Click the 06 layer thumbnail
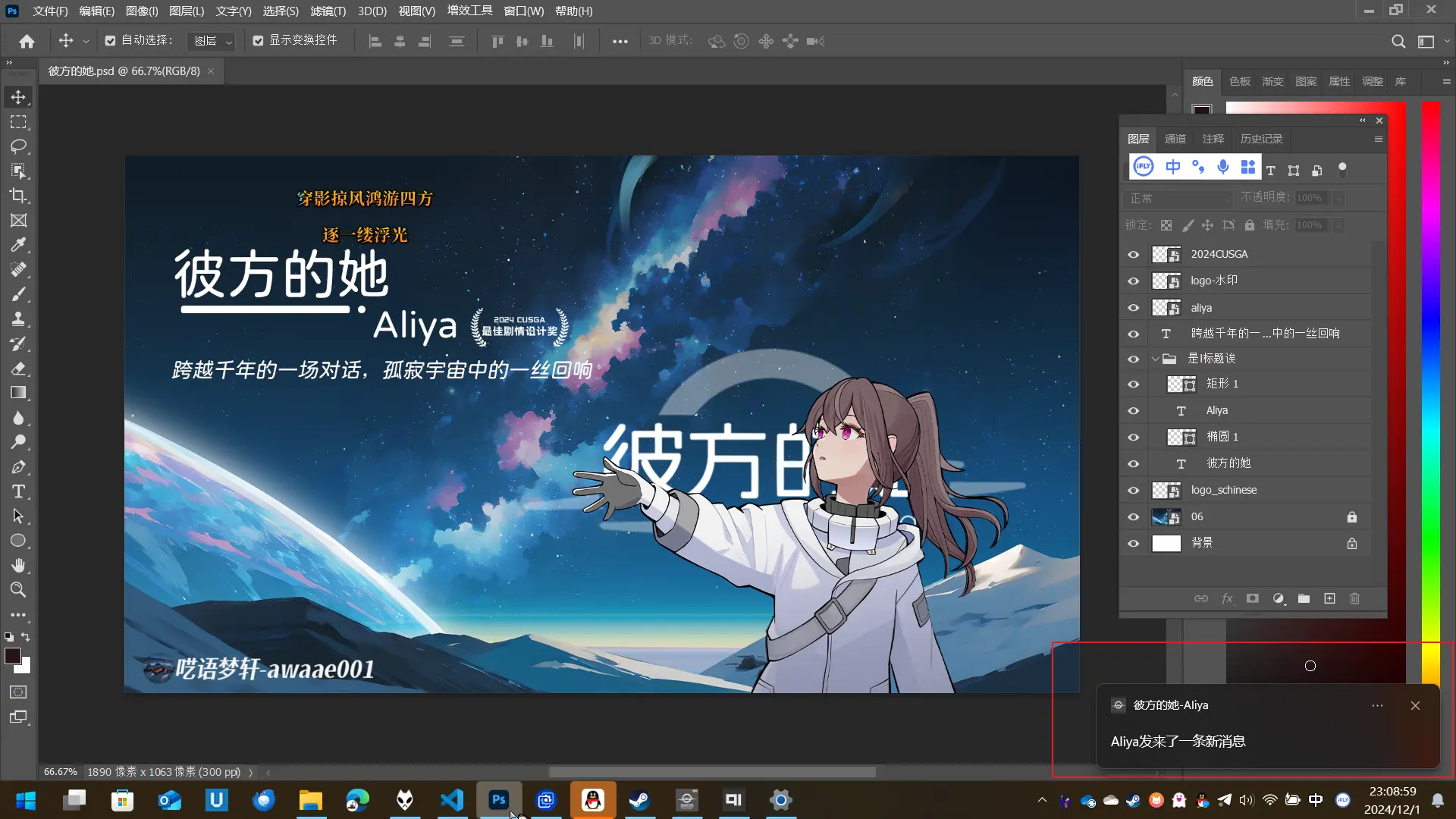 tap(1166, 517)
